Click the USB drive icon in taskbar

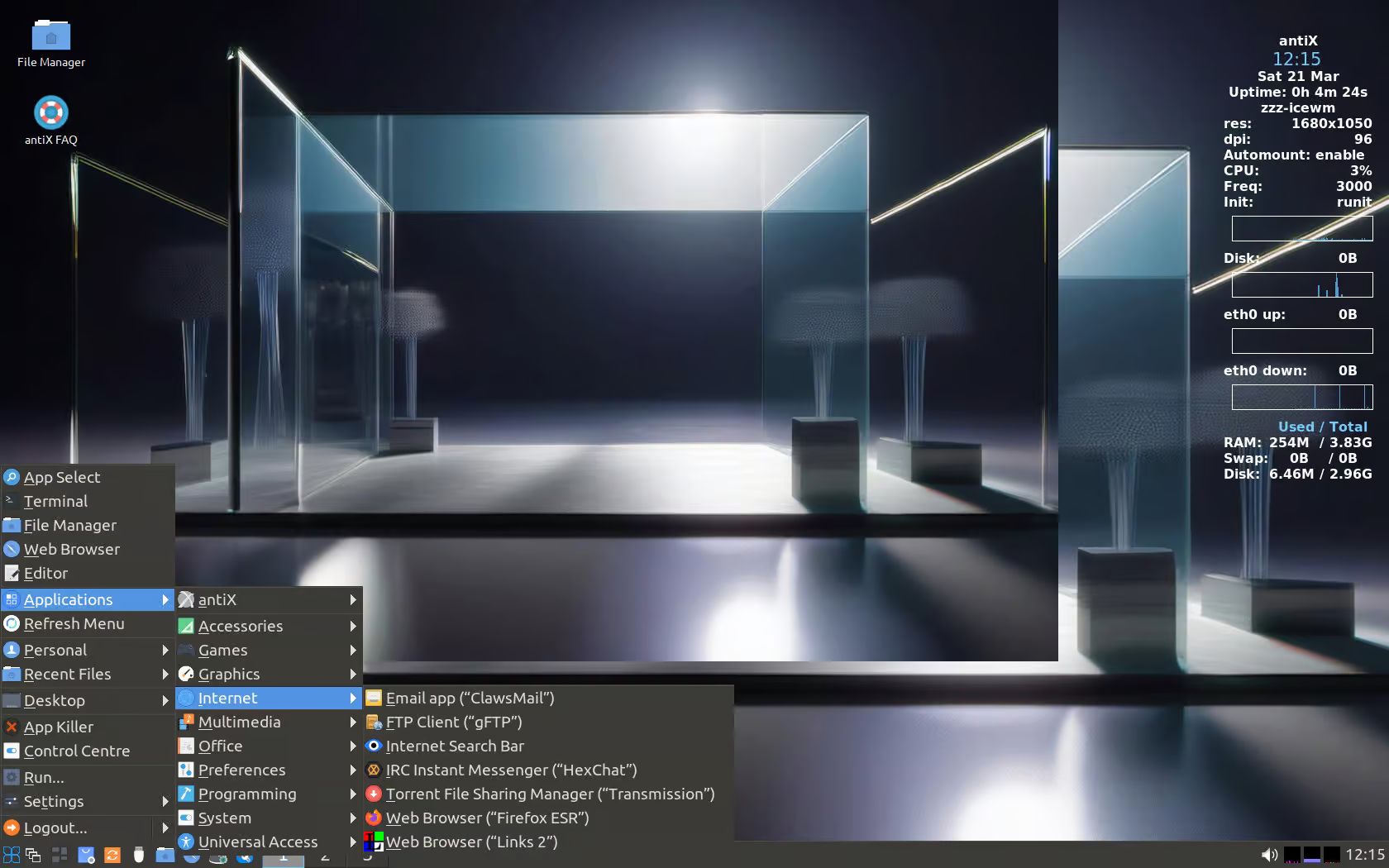tap(139, 855)
